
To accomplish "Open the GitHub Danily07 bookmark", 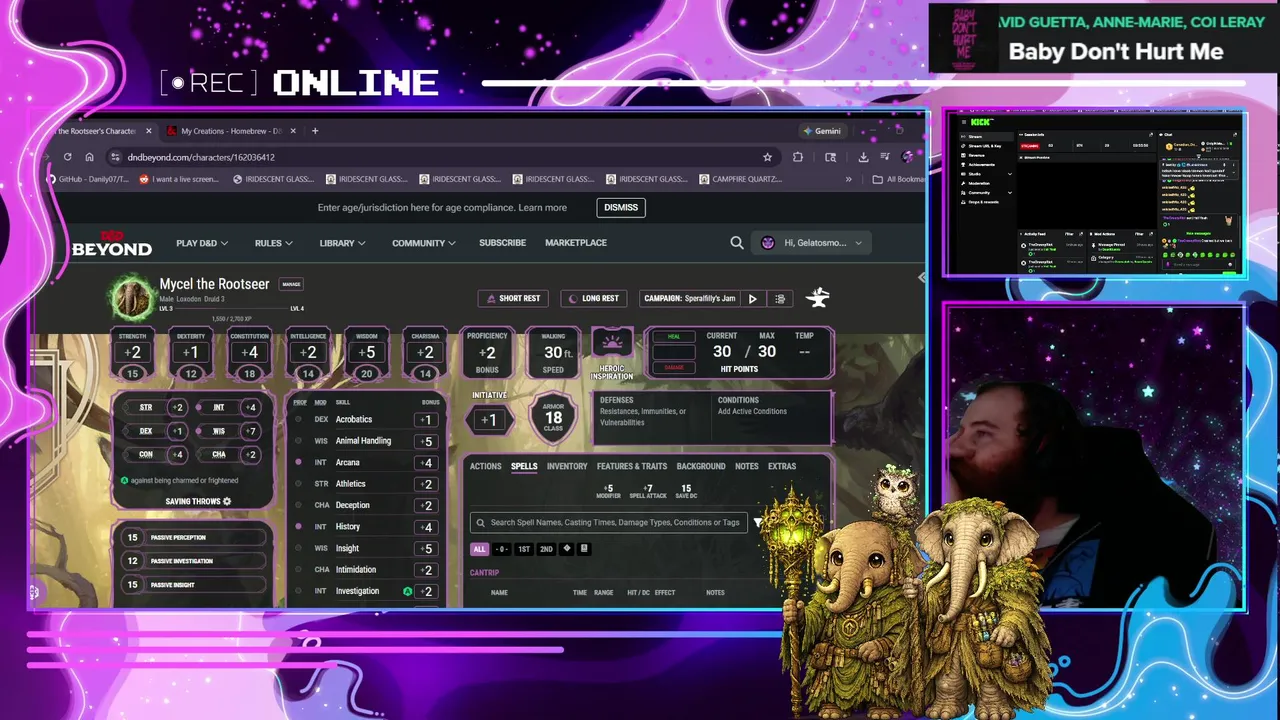I will pos(87,179).
